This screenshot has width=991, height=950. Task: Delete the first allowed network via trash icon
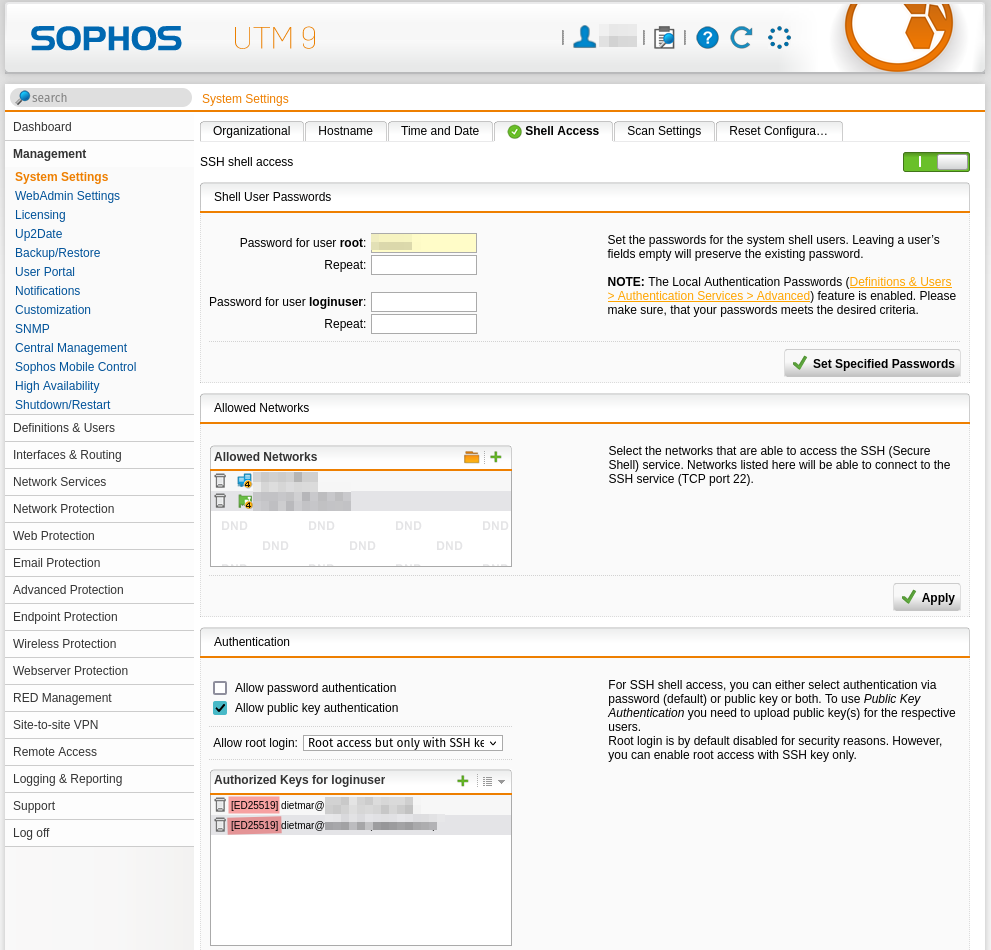[x=220, y=480]
